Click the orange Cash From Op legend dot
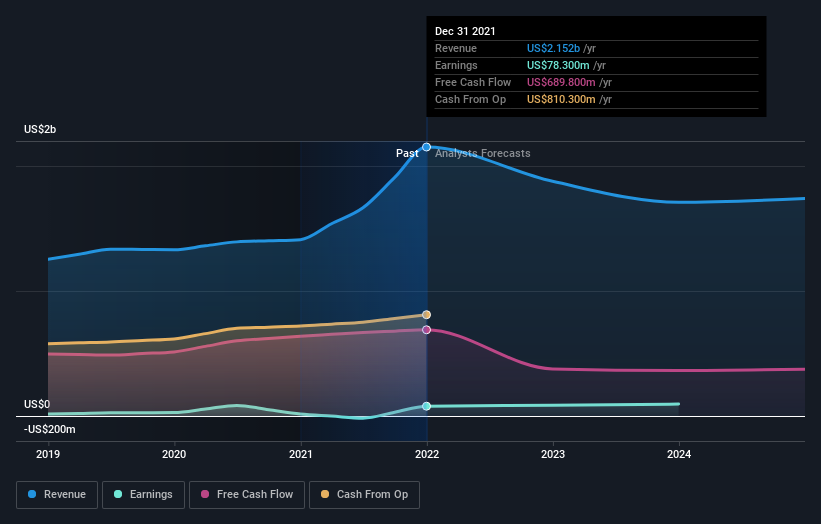This screenshot has height=524, width=821. (325, 494)
